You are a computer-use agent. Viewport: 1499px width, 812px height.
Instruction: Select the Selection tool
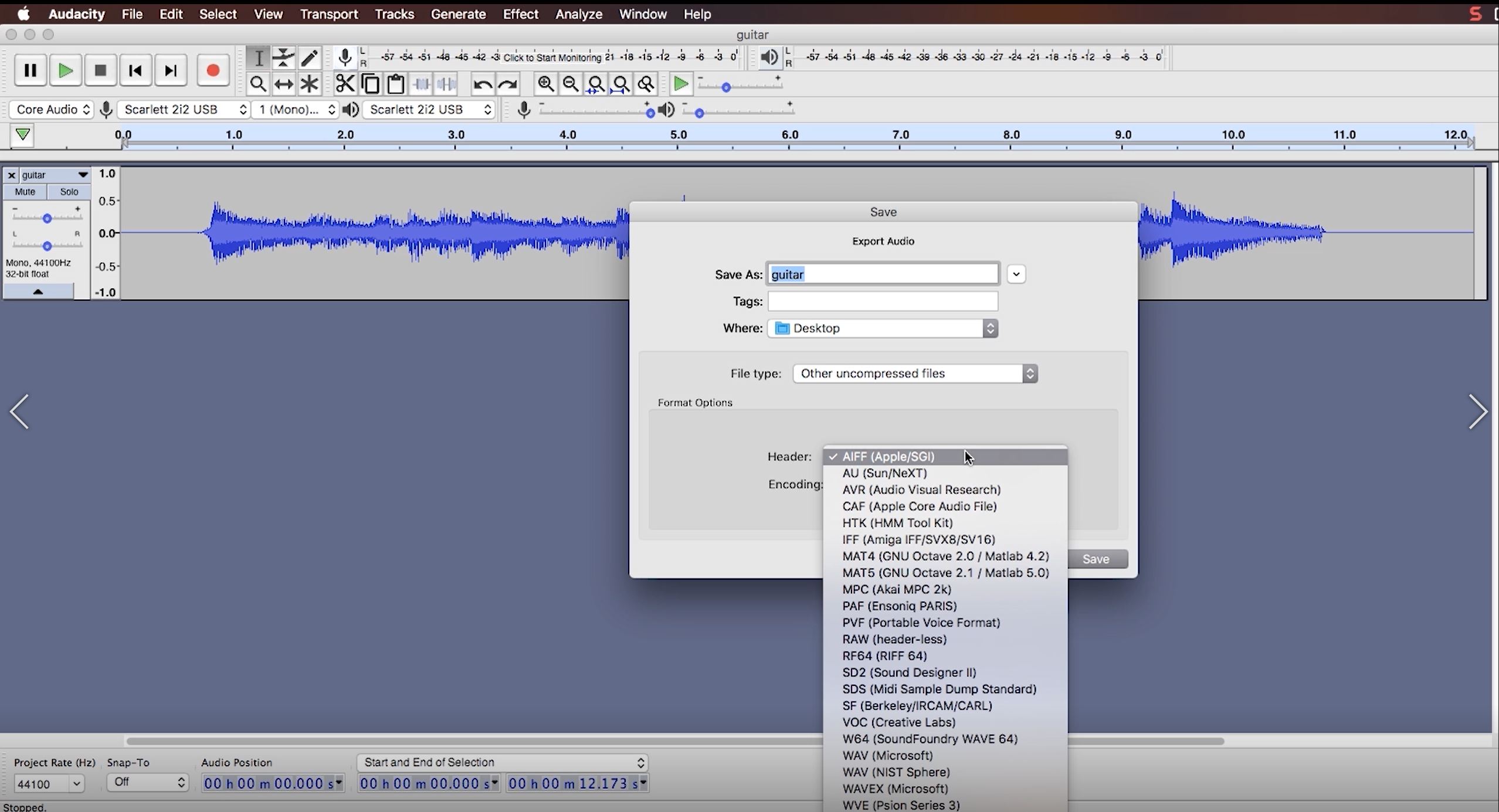point(259,57)
